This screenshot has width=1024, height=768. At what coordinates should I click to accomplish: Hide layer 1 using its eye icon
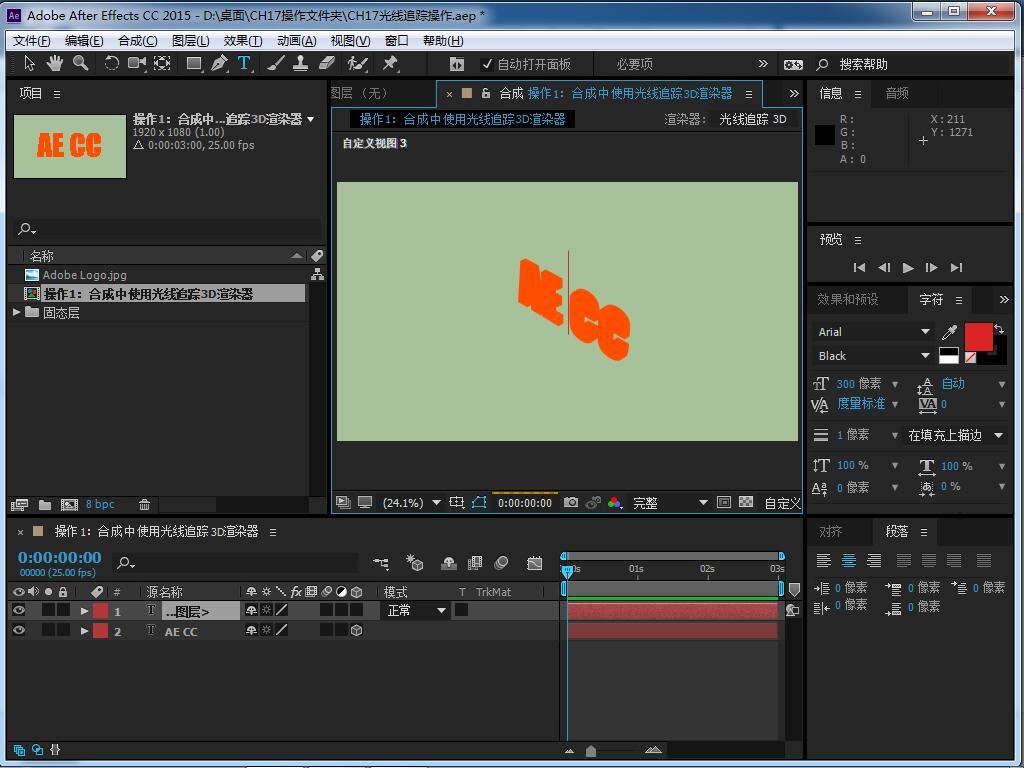[19, 610]
